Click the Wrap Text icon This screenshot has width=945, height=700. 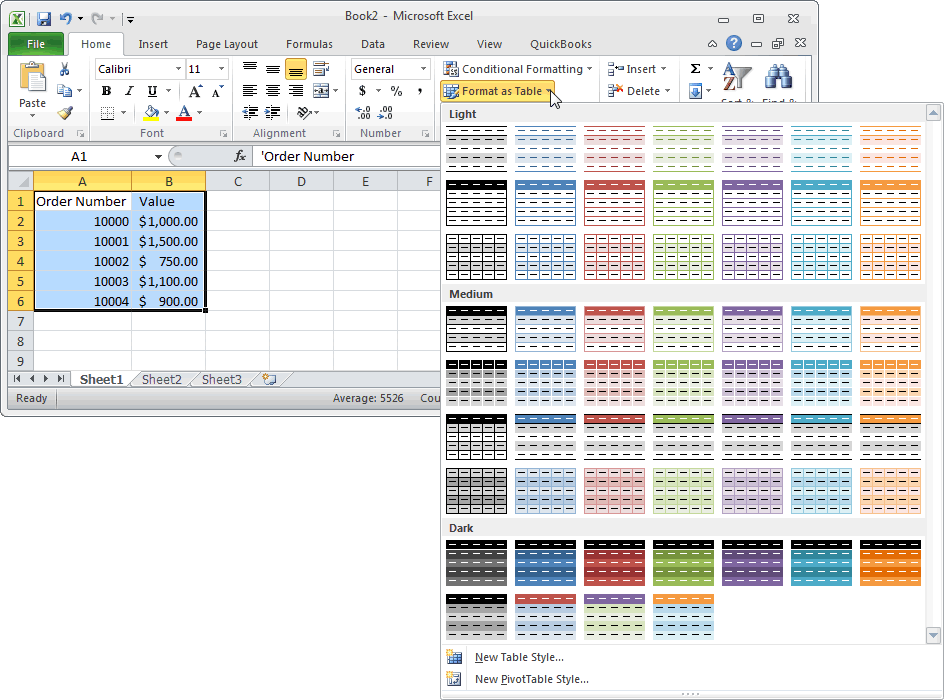coord(321,69)
